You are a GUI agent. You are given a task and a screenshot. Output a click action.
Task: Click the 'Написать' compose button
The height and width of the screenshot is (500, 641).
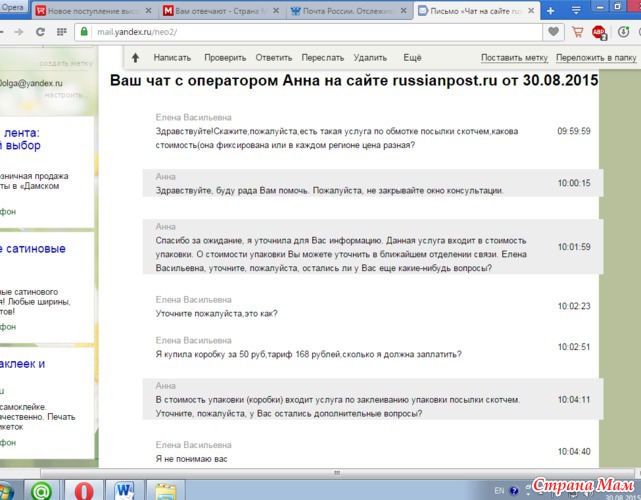172,58
